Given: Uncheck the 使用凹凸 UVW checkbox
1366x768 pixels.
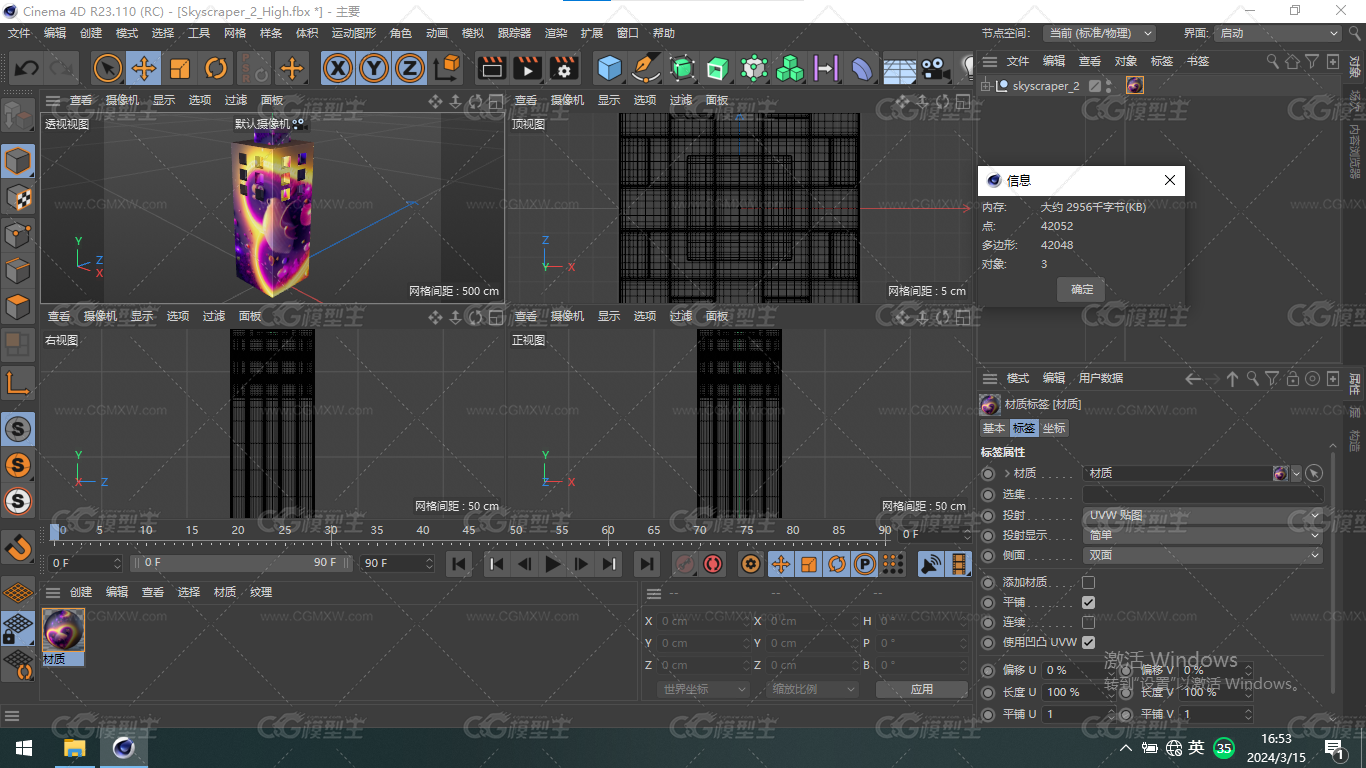Looking at the screenshot, I should pos(1088,642).
